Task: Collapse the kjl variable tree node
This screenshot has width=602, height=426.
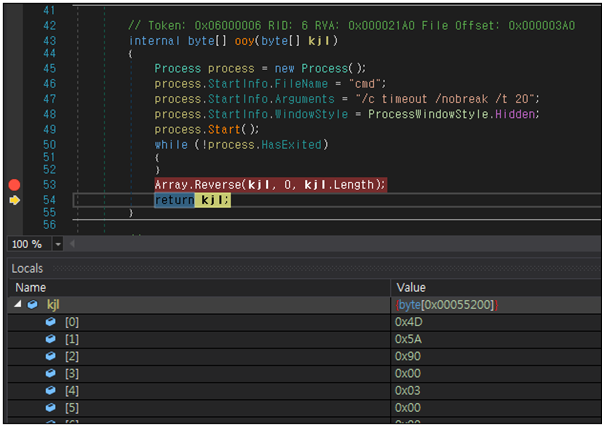Action: [x=18, y=304]
